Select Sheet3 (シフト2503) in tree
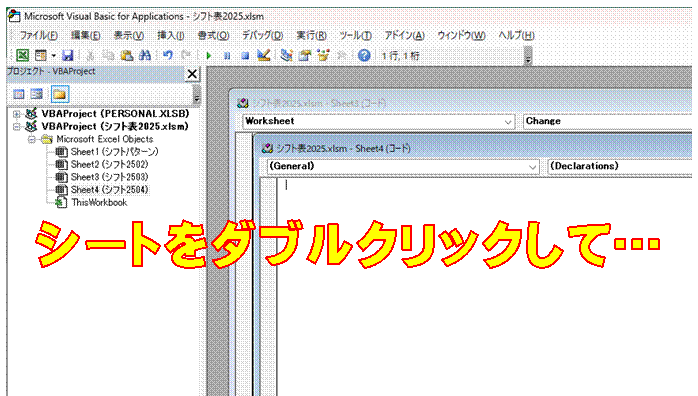The width and height of the screenshot is (698, 396). click(110, 177)
